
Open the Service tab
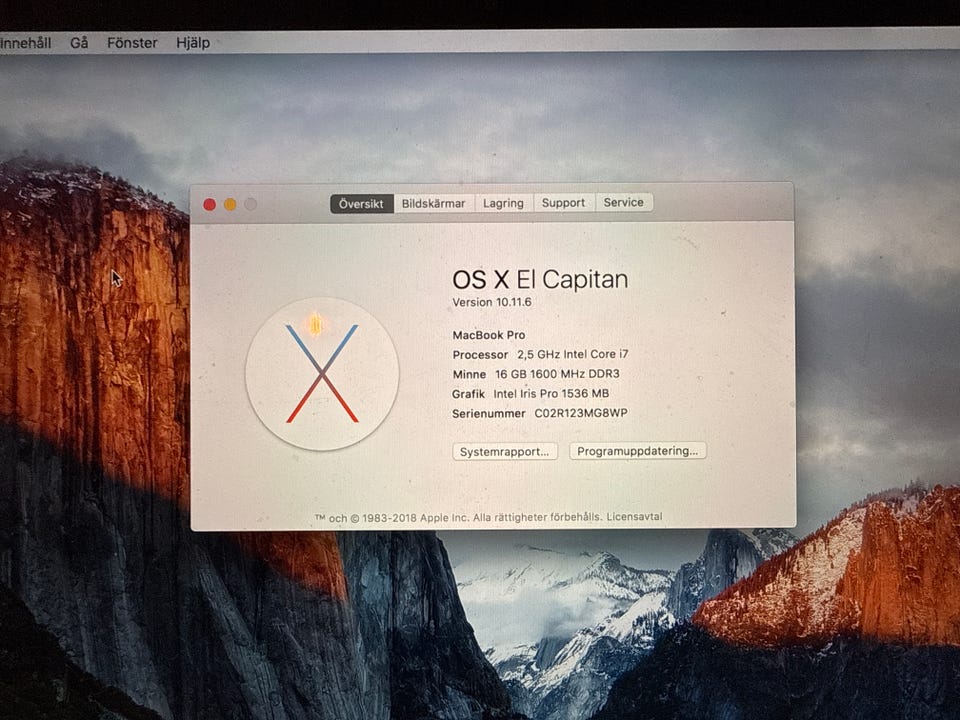pos(623,202)
